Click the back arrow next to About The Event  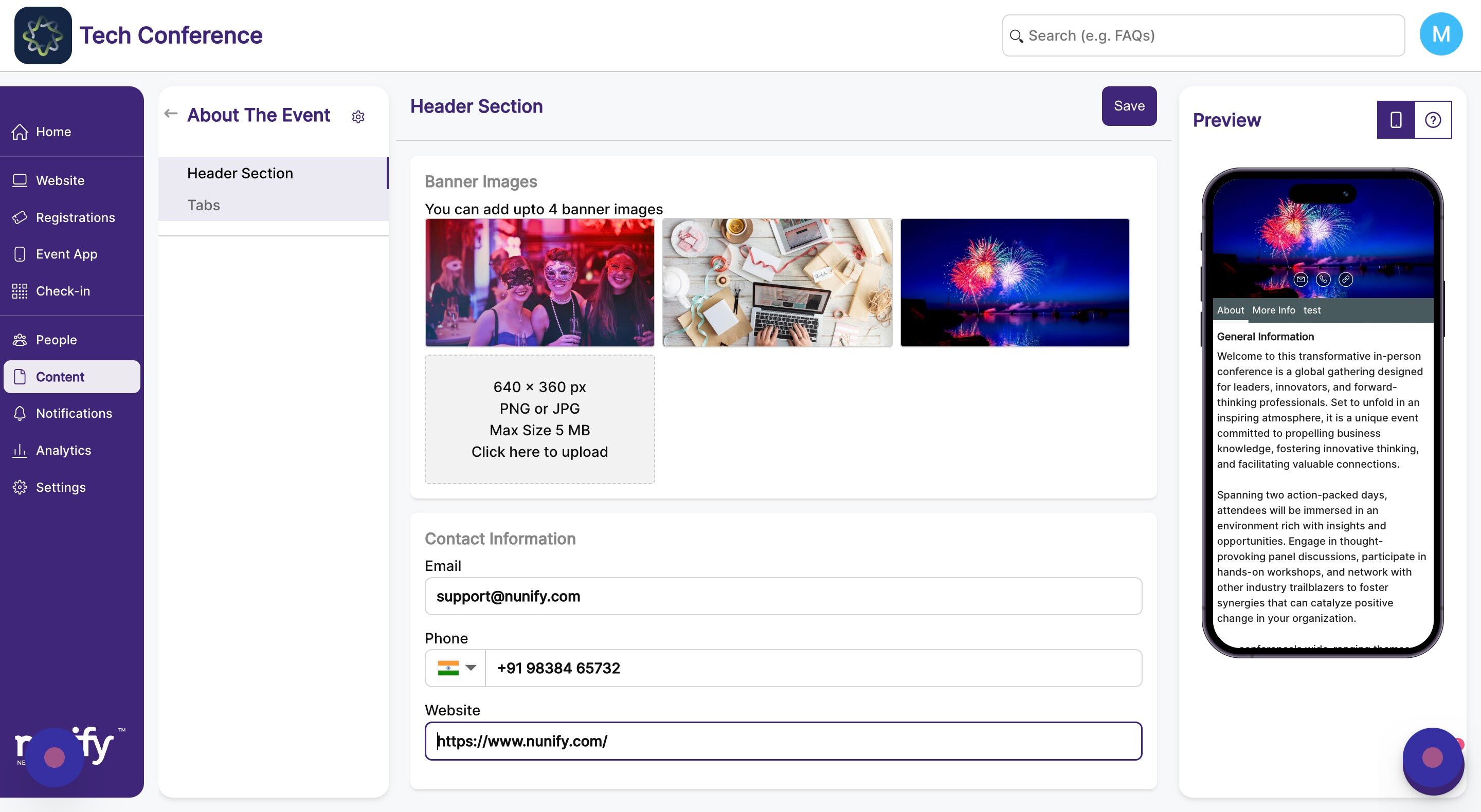171,114
